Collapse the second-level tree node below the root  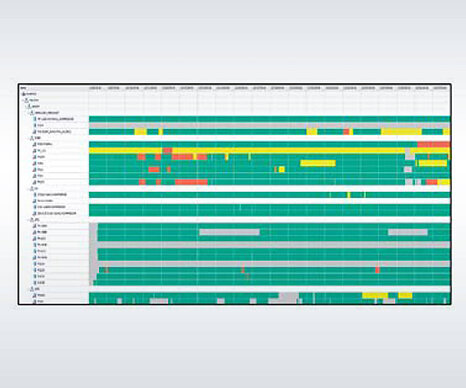23,100
